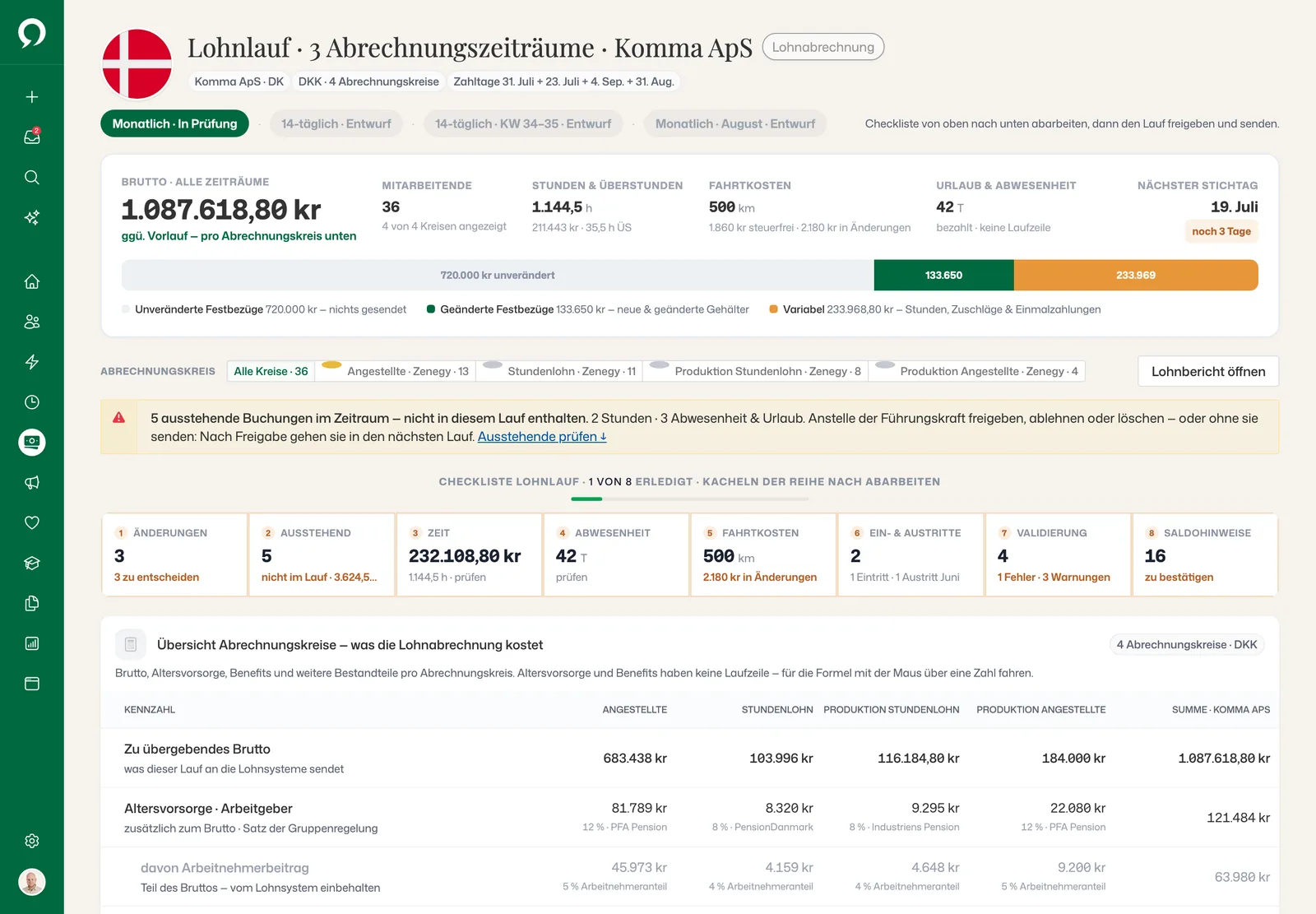Open checklist tile 5 'Fahrtkosten'
Viewport: 1316px width, 914px height.
point(763,554)
